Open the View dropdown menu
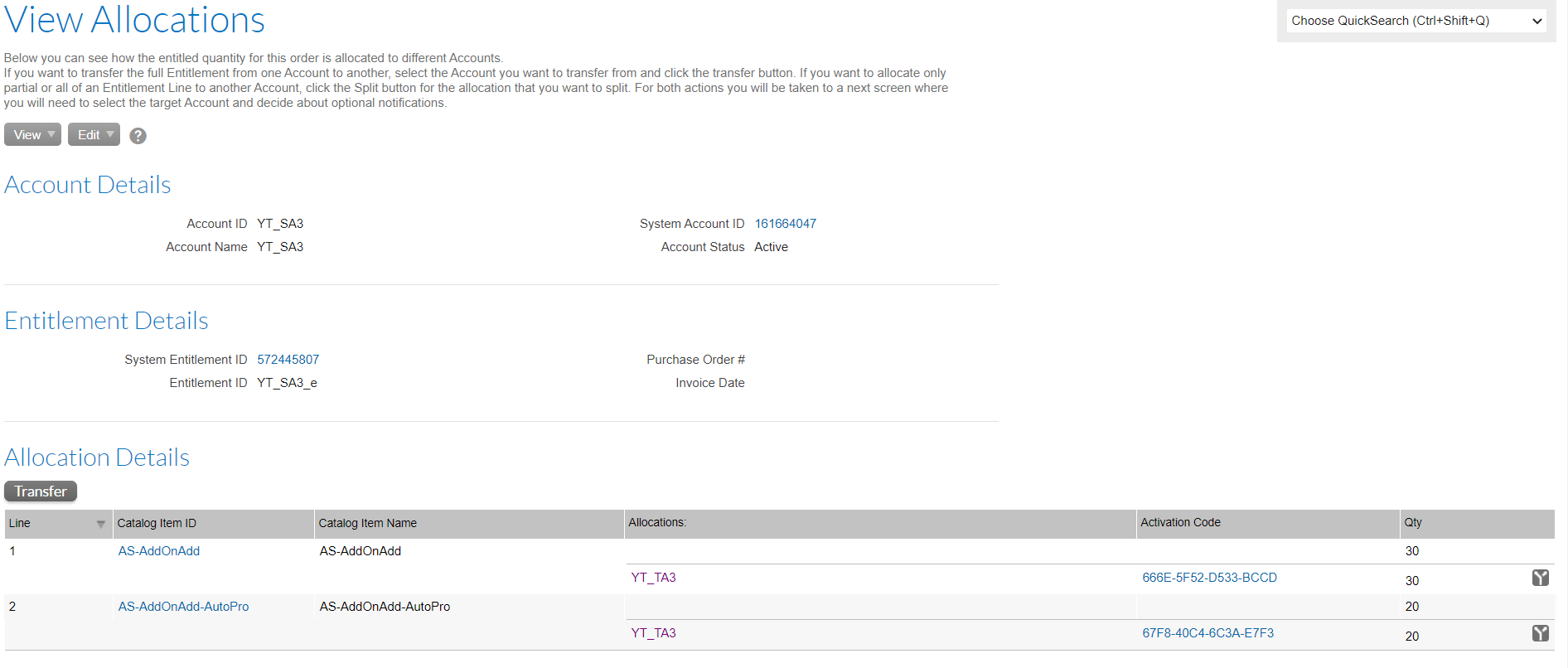 [33, 134]
